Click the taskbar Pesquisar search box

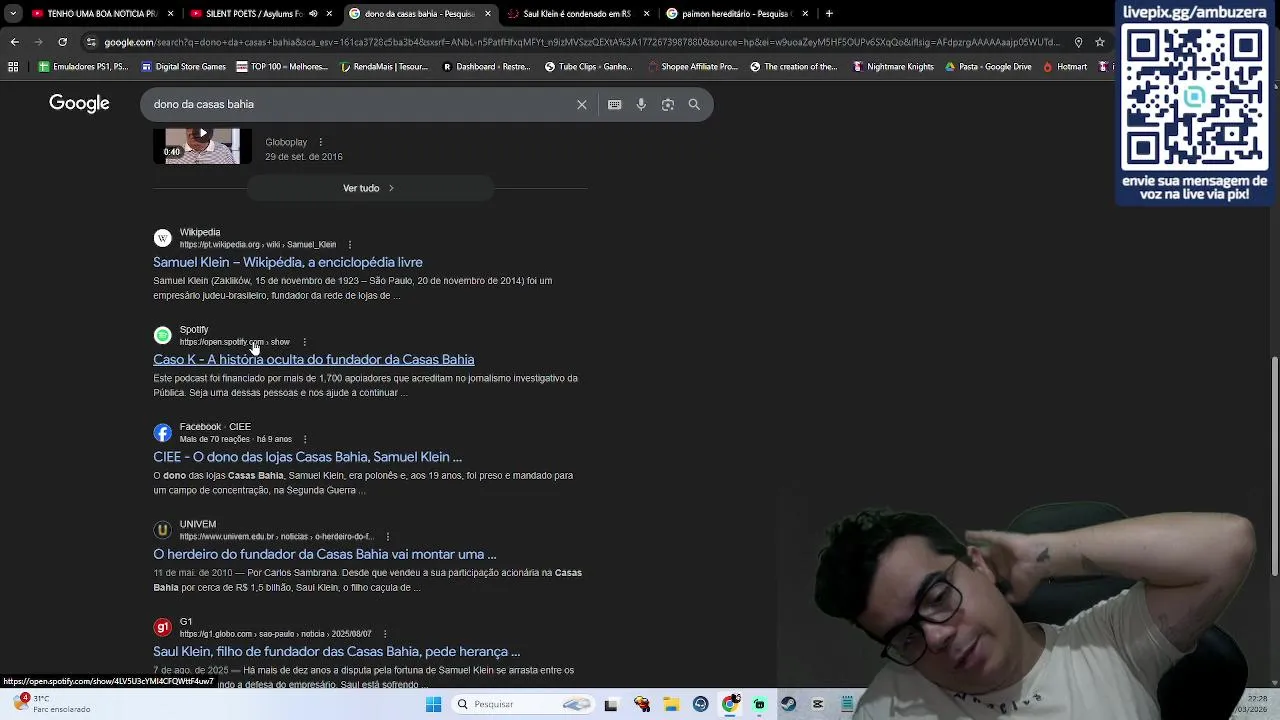pyautogui.click(x=522, y=704)
